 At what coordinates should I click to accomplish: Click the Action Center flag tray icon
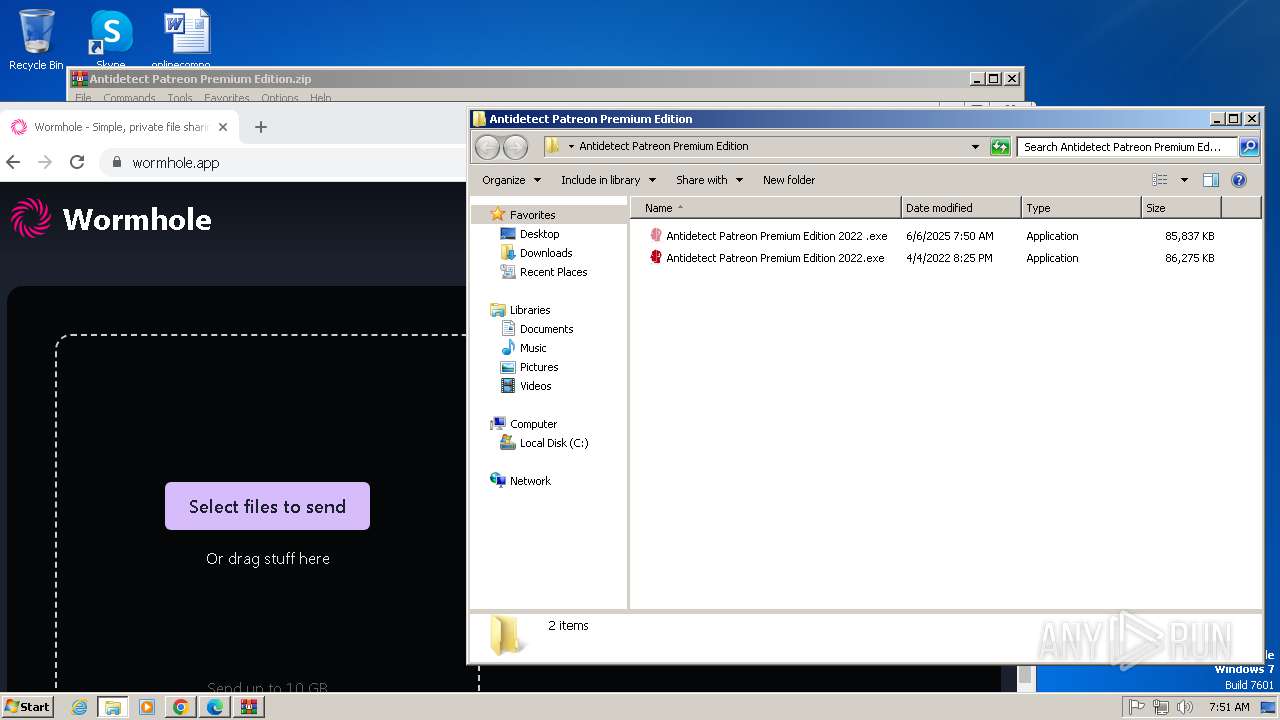pos(1137,707)
